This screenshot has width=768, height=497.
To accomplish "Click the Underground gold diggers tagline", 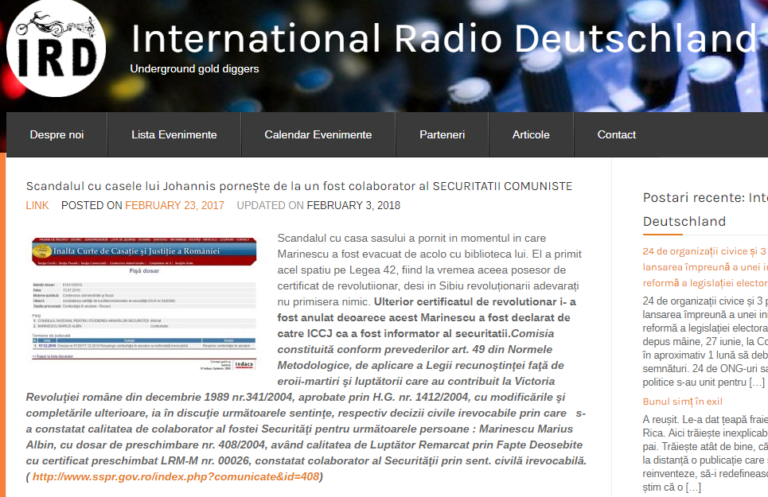I will 194,69.
